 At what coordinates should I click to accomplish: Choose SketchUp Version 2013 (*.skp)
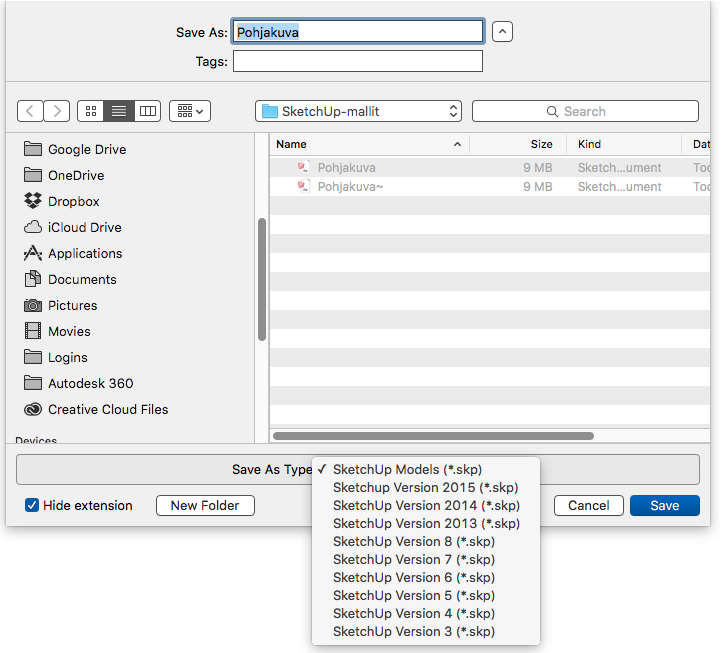[426, 523]
